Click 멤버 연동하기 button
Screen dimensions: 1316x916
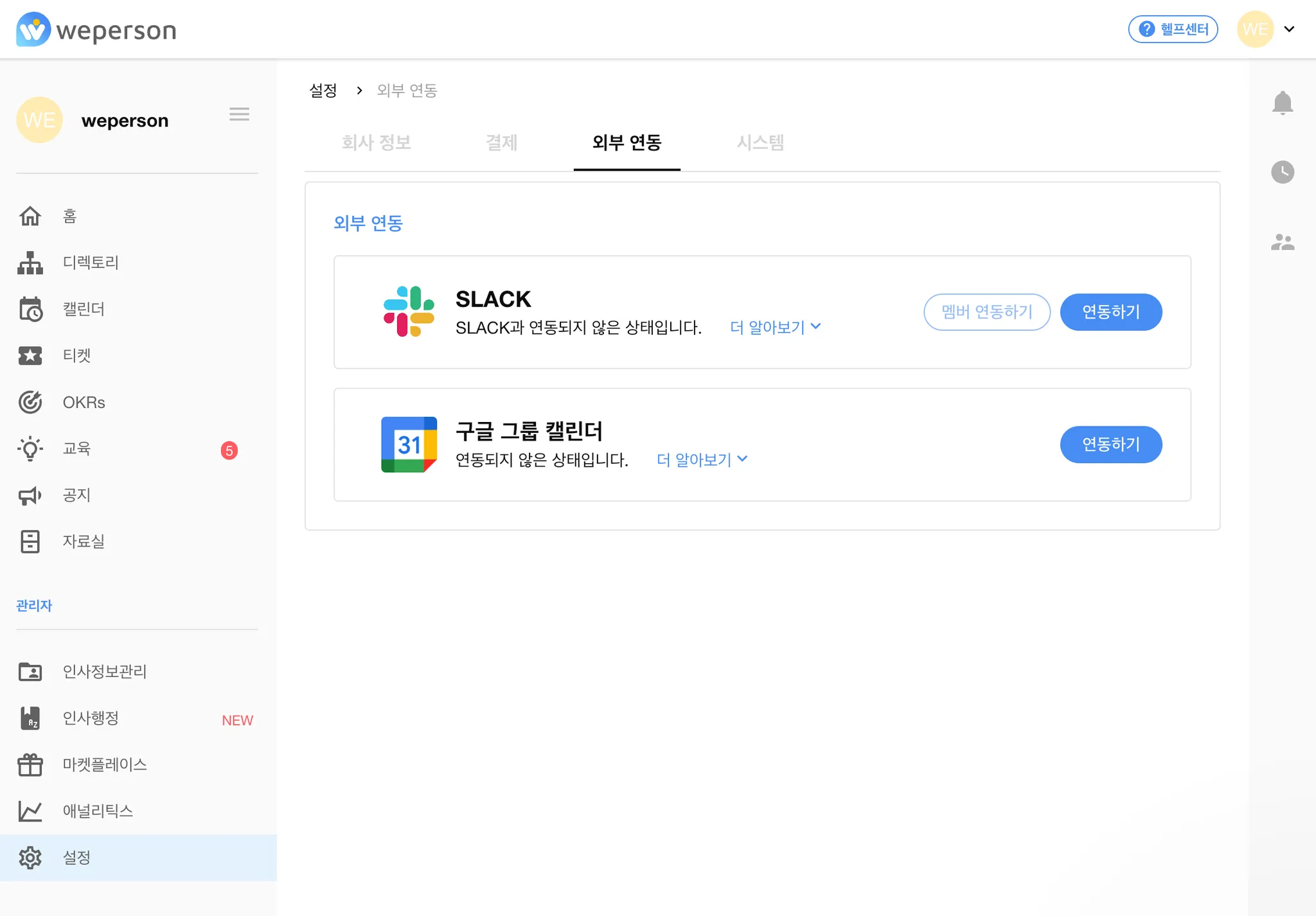[x=986, y=312]
